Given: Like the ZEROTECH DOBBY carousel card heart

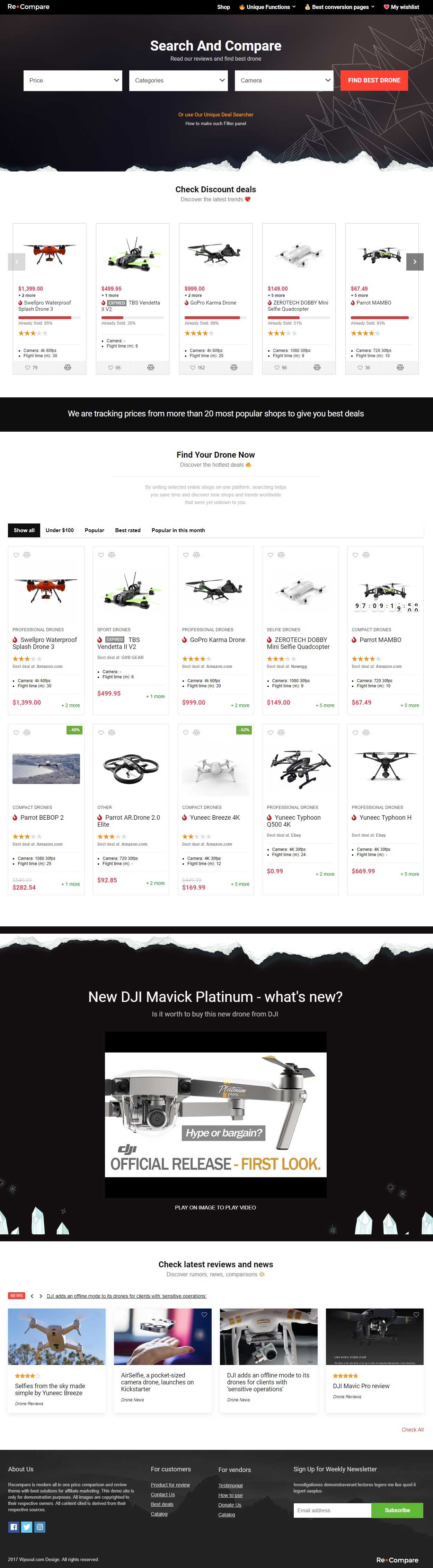Looking at the screenshot, I should (x=276, y=368).
